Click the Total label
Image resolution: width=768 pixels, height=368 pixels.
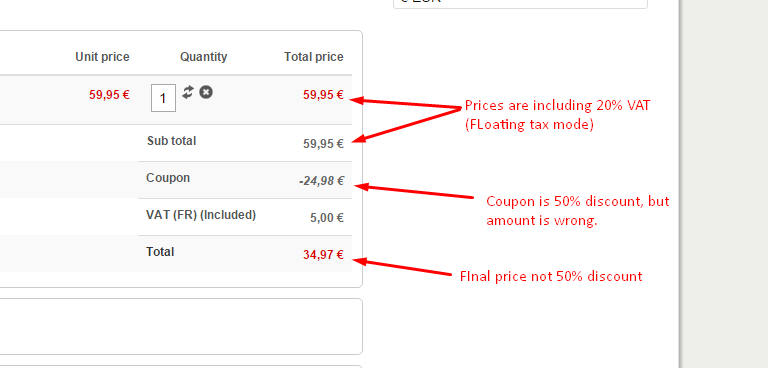[x=160, y=252]
